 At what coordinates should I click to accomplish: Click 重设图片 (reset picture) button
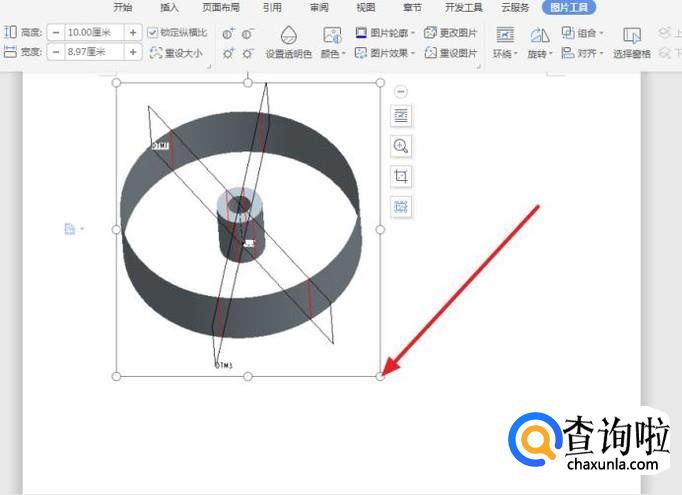451,52
